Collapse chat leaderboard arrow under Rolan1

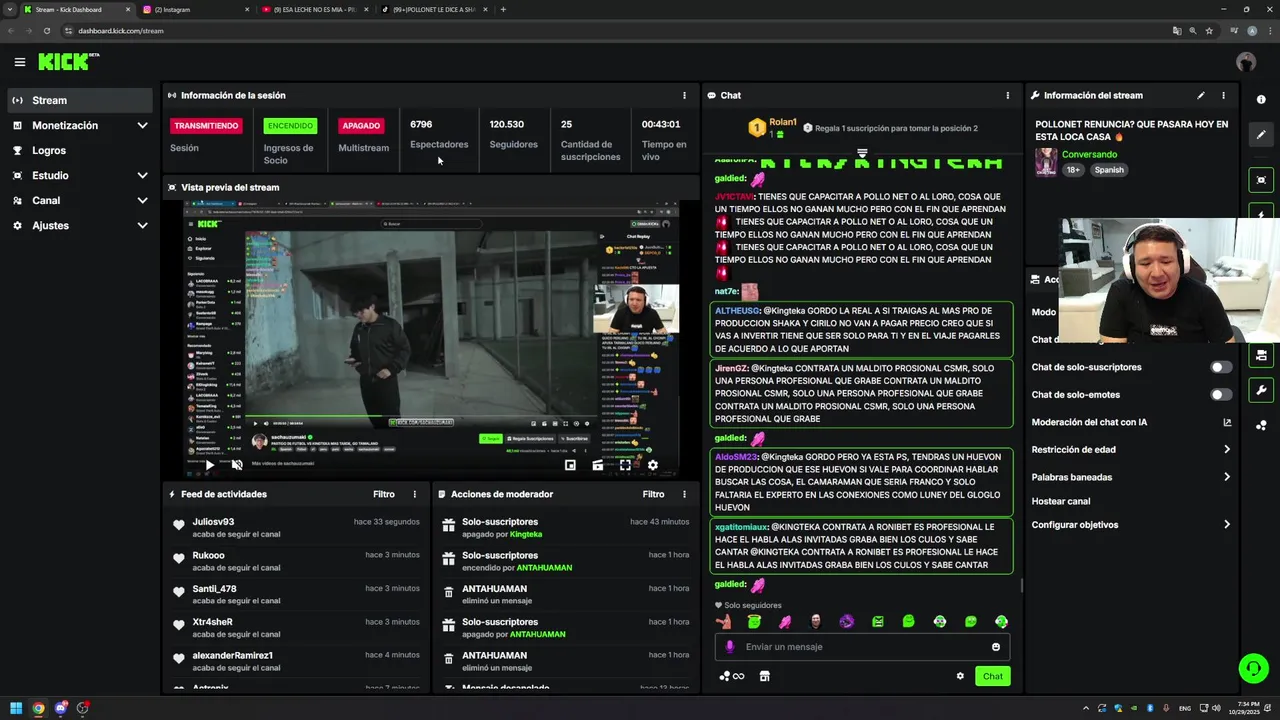pos(862,154)
